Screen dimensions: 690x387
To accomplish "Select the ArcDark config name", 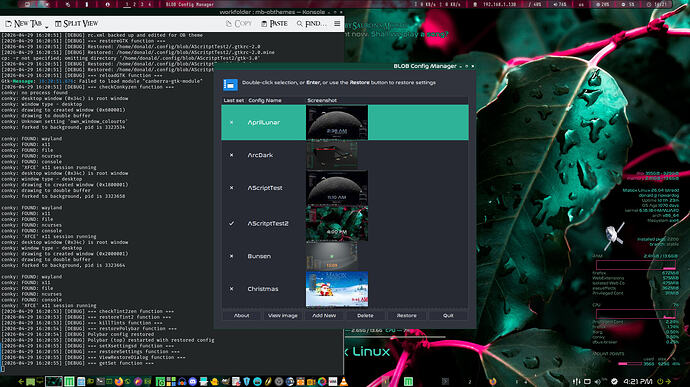I will point(260,155).
